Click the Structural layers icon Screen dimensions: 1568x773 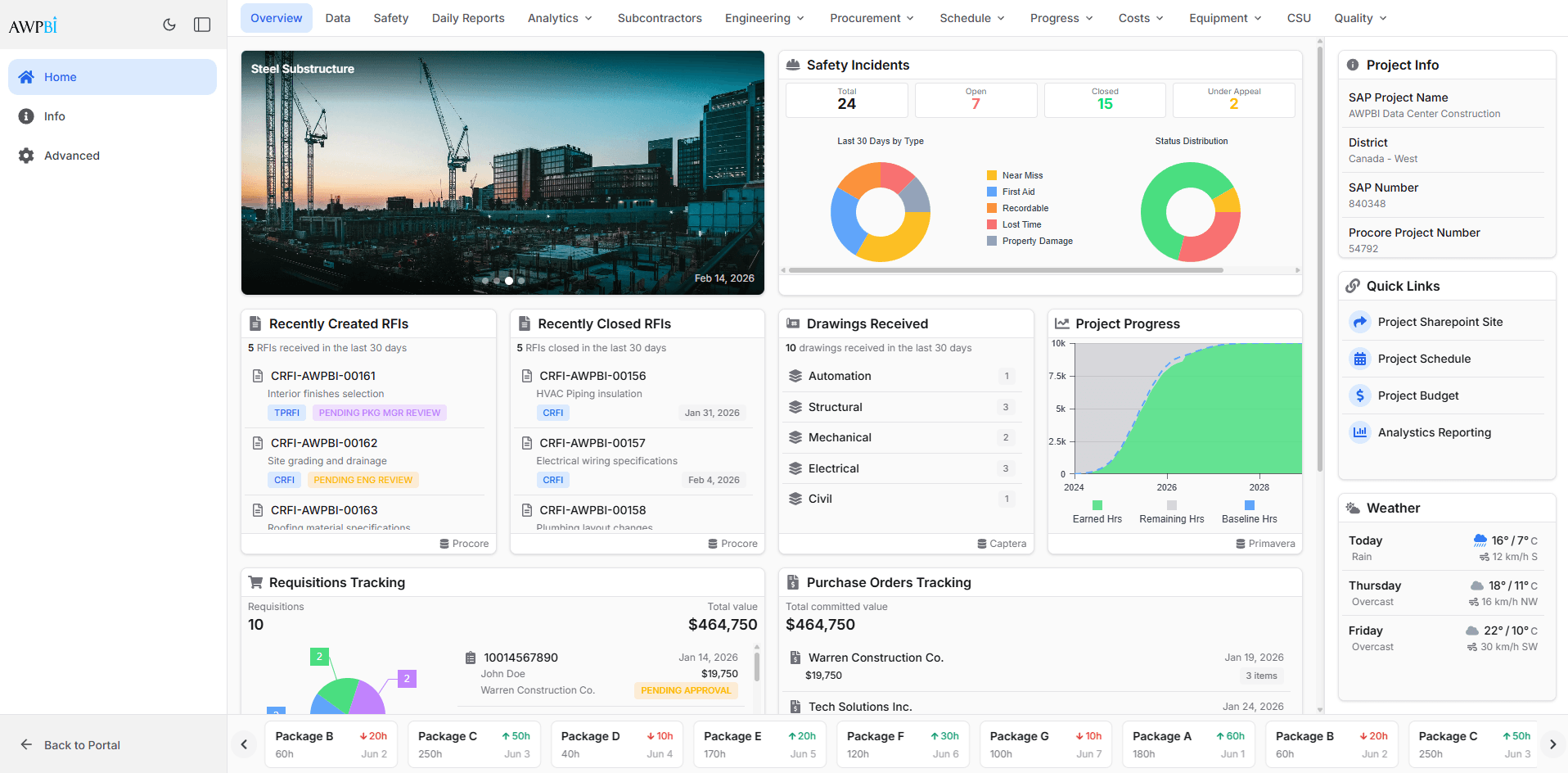pyautogui.click(x=795, y=407)
